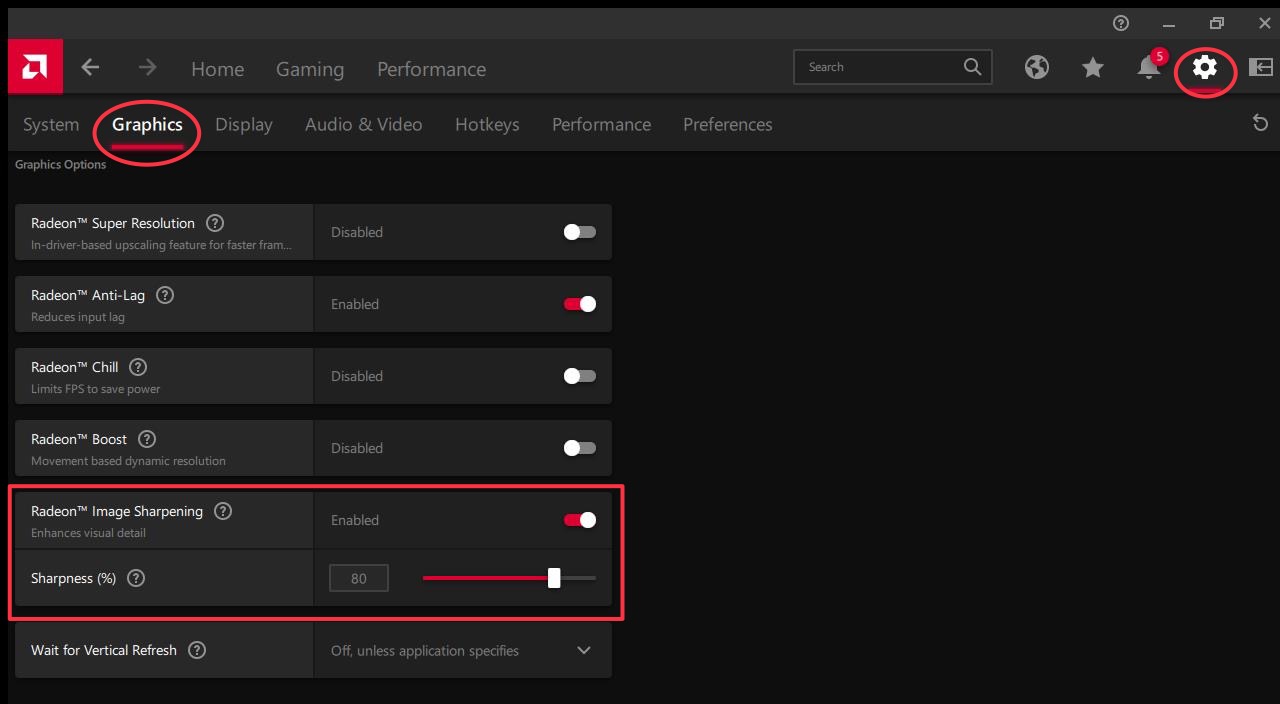Click the help question mark in title bar
The image size is (1280, 704).
point(1121,22)
